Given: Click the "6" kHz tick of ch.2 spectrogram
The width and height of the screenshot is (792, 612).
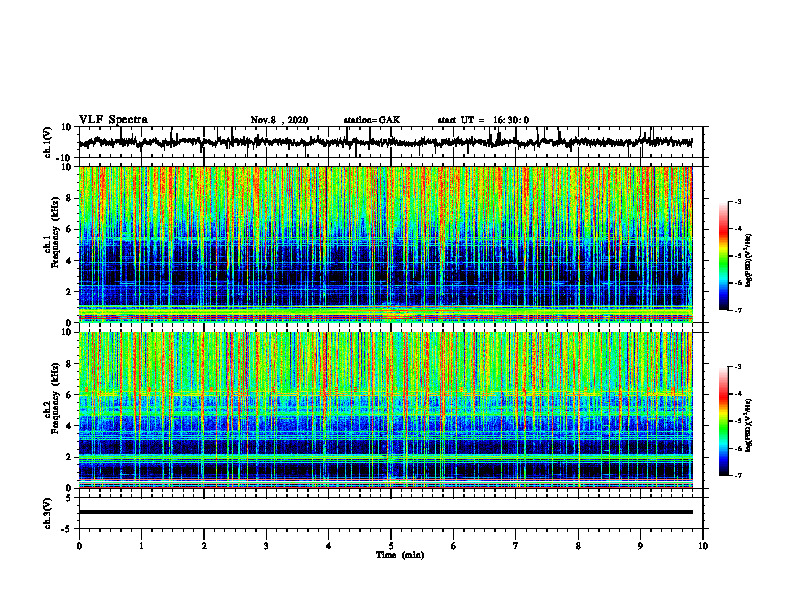Looking at the screenshot, I should pyautogui.click(x=70, y=395).
